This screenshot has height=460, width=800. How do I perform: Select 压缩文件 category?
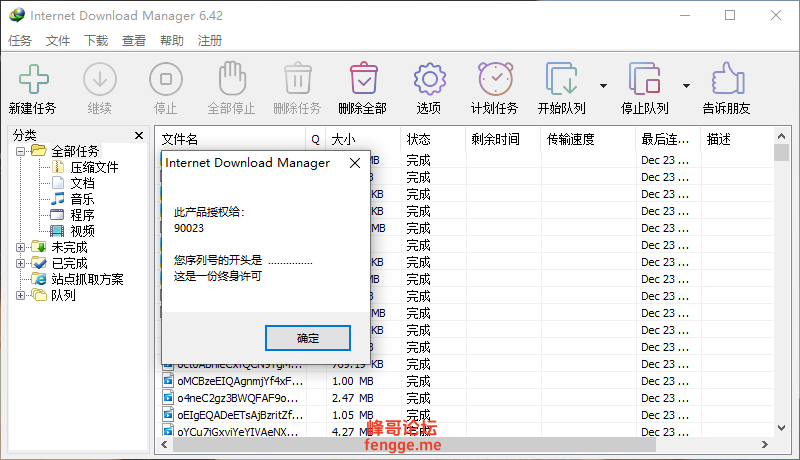94,167
